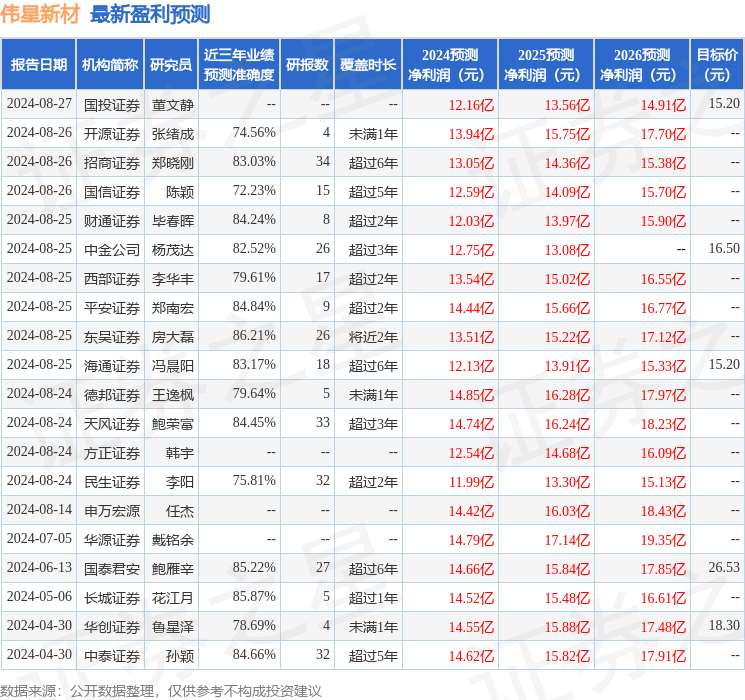Select the 国投证券 institution cell
This screenshot has width=745, height=700.
(x=112, y=105)
